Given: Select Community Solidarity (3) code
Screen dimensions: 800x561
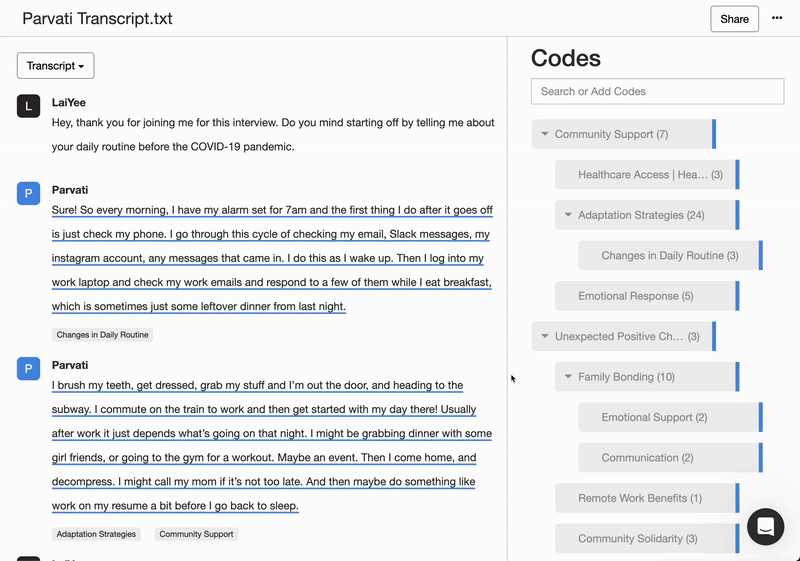Looking at the screenshot, I should (647, 539).
